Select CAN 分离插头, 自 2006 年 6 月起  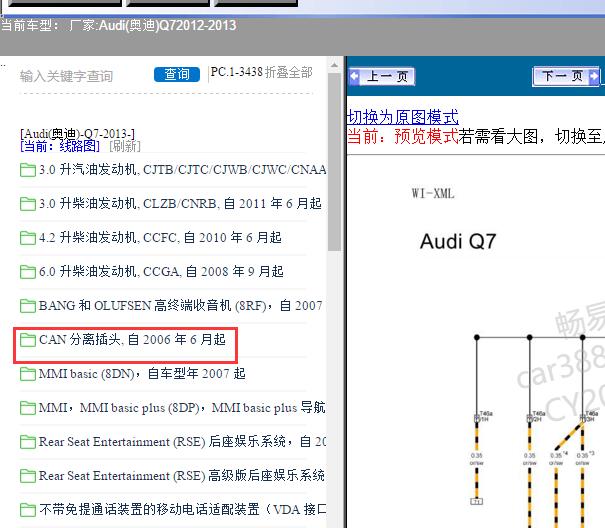132,339
